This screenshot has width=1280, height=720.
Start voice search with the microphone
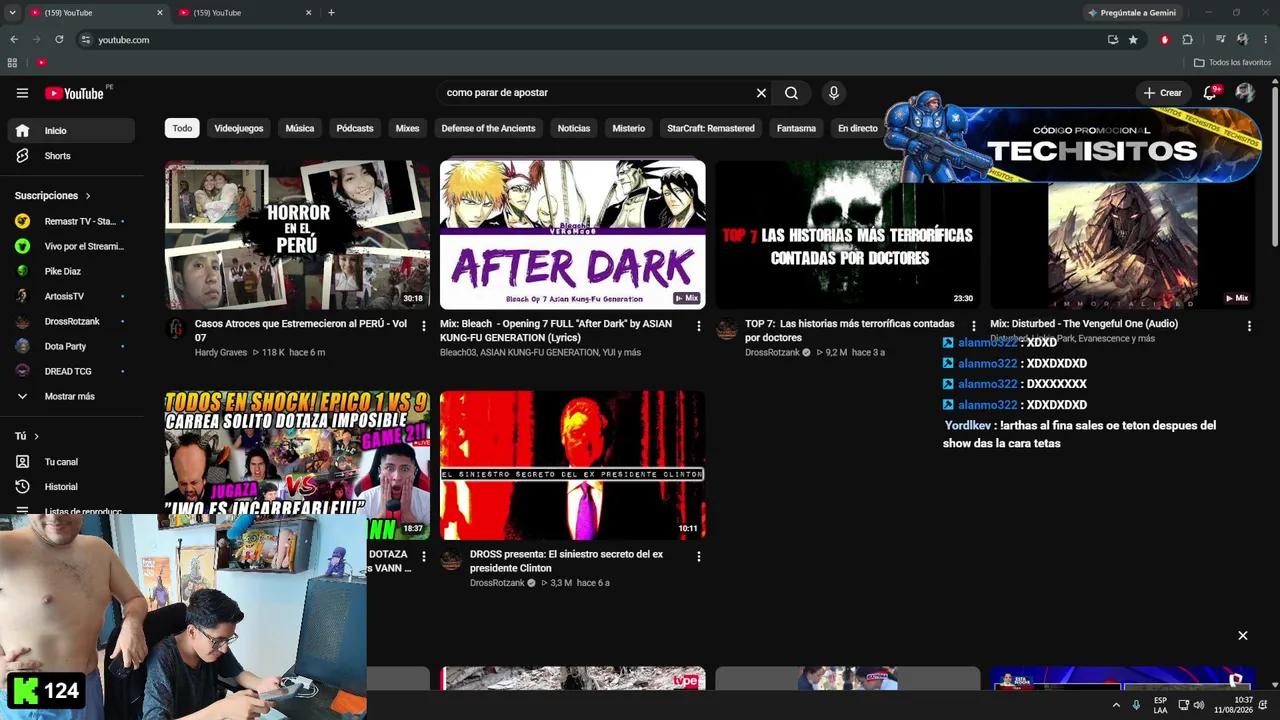(833, 93)
